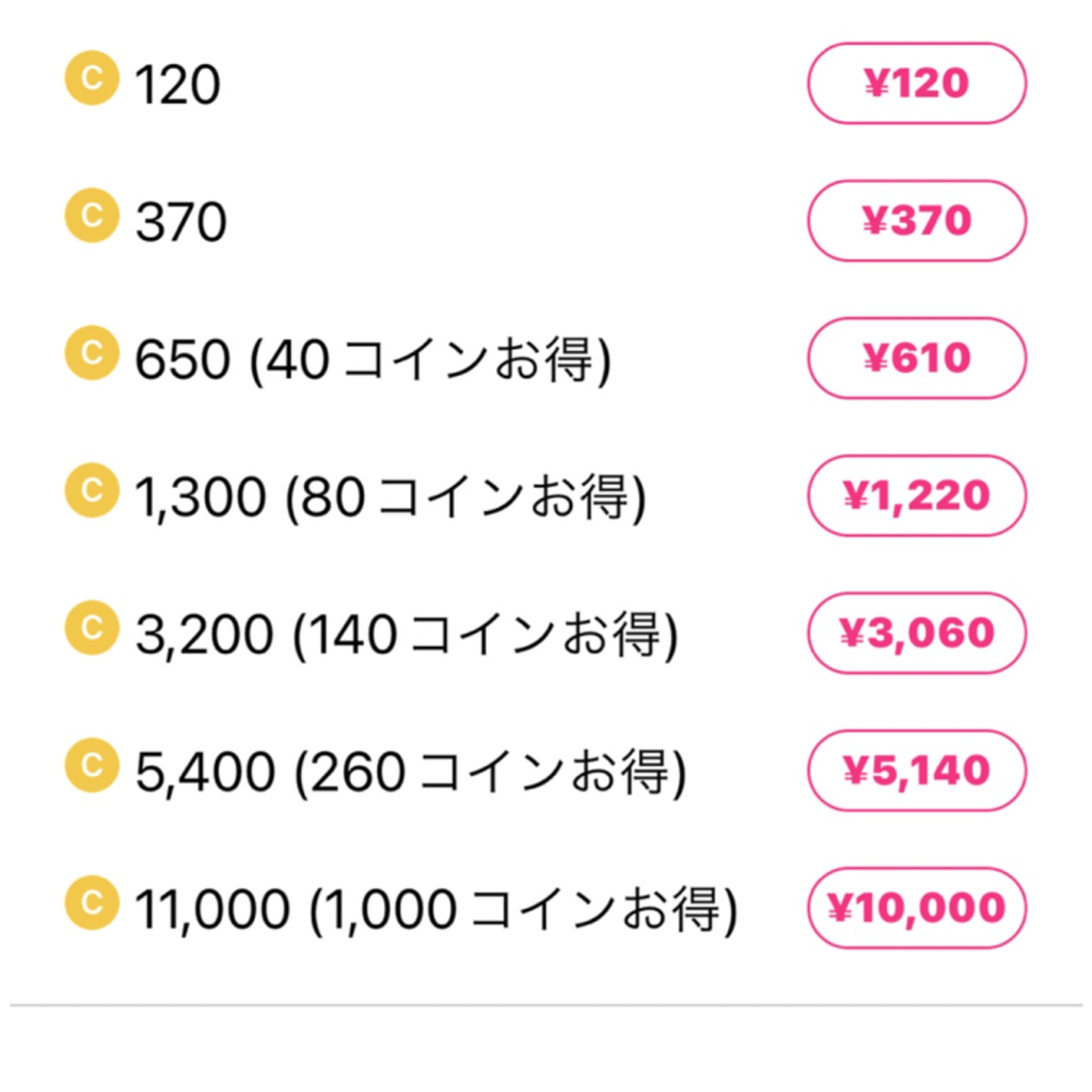The image size is (1092, 1092).
Task: Buy 120 coins with the ¥120 button
Action: 916,83
